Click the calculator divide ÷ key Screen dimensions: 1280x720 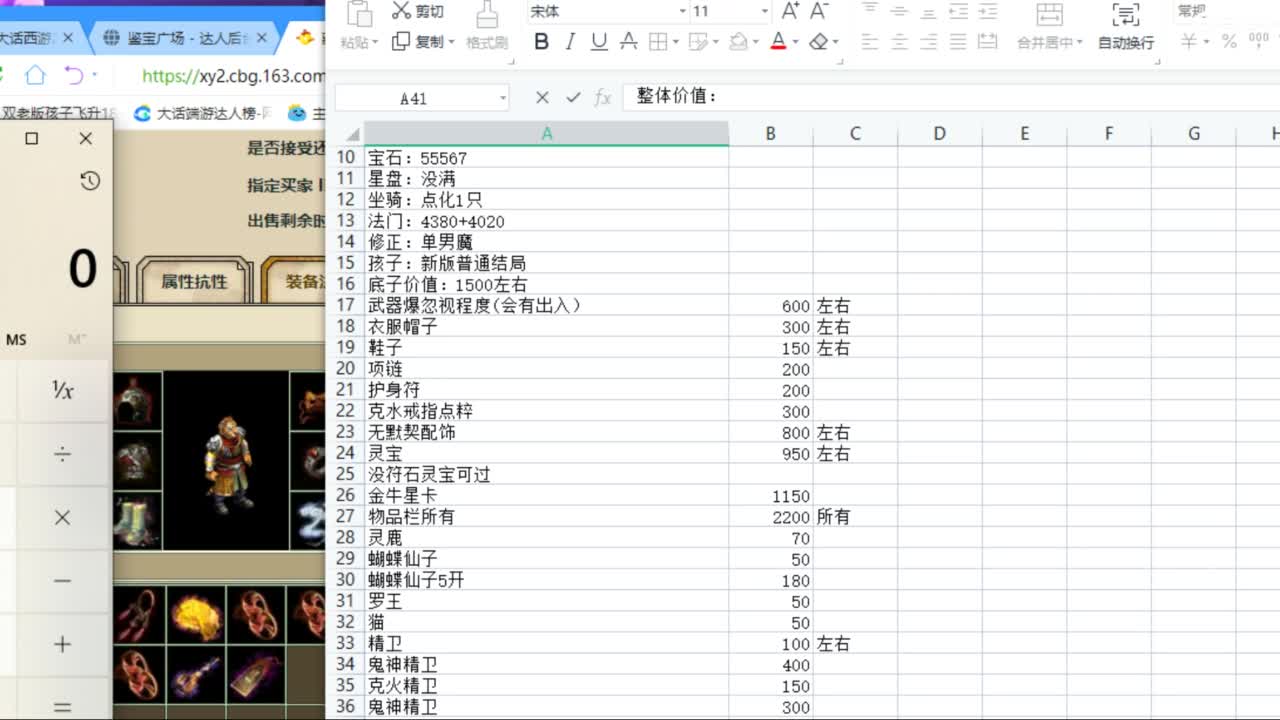pyautogui.click(x=62, y=454)
